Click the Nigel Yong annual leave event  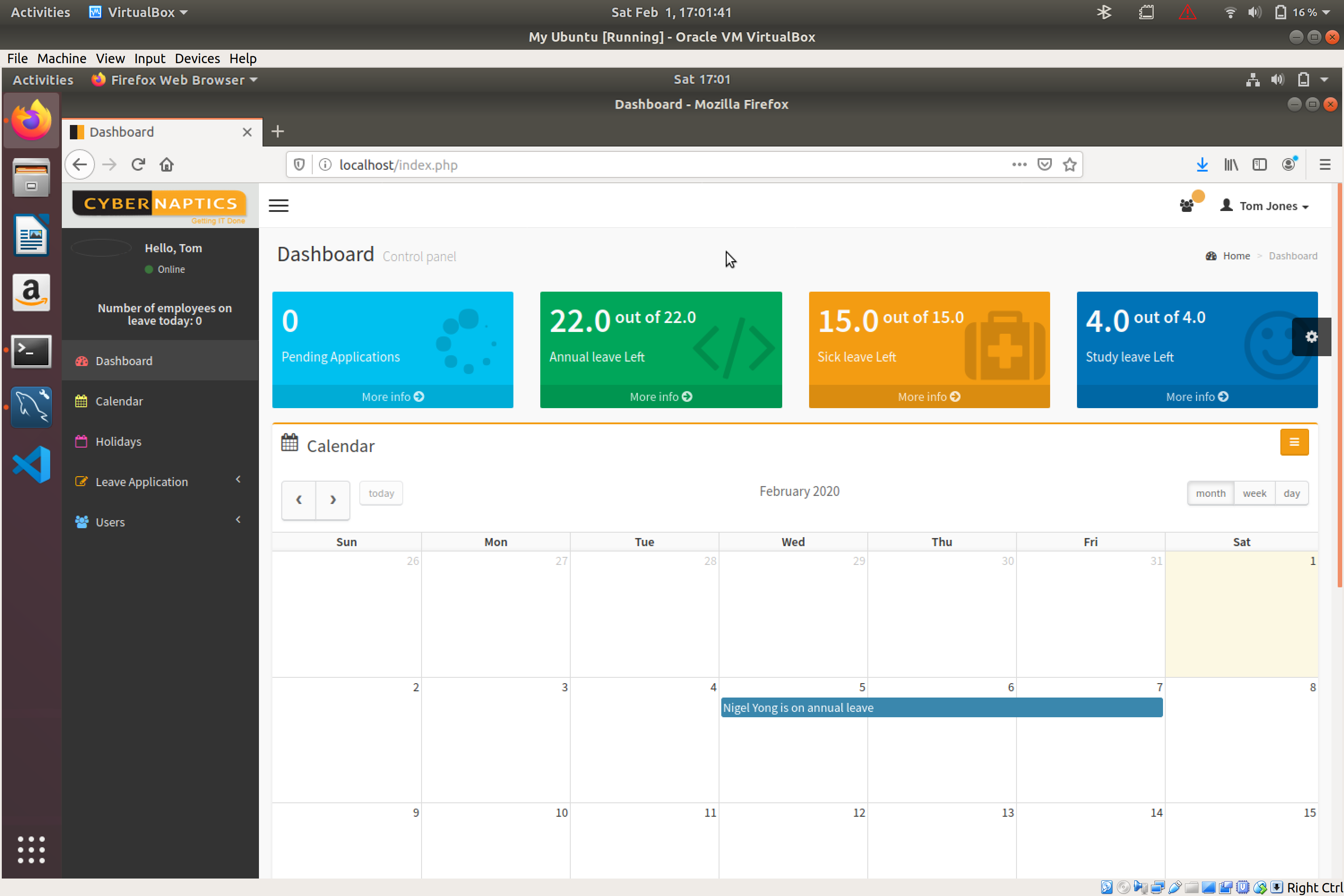[x=941, y=707]
